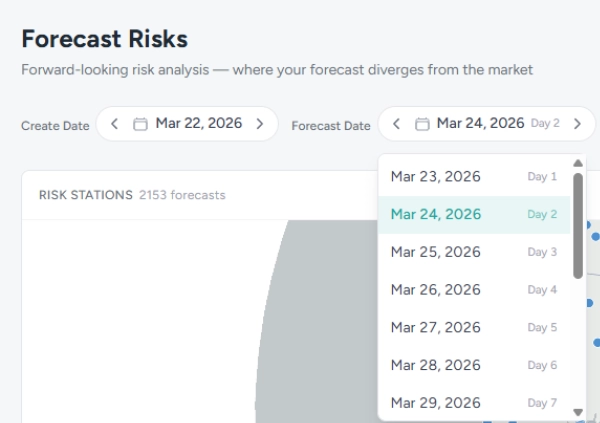Click next day arrow for Forecast Date
This screenshot has width=600, height=423.
[x=577, y=124]
